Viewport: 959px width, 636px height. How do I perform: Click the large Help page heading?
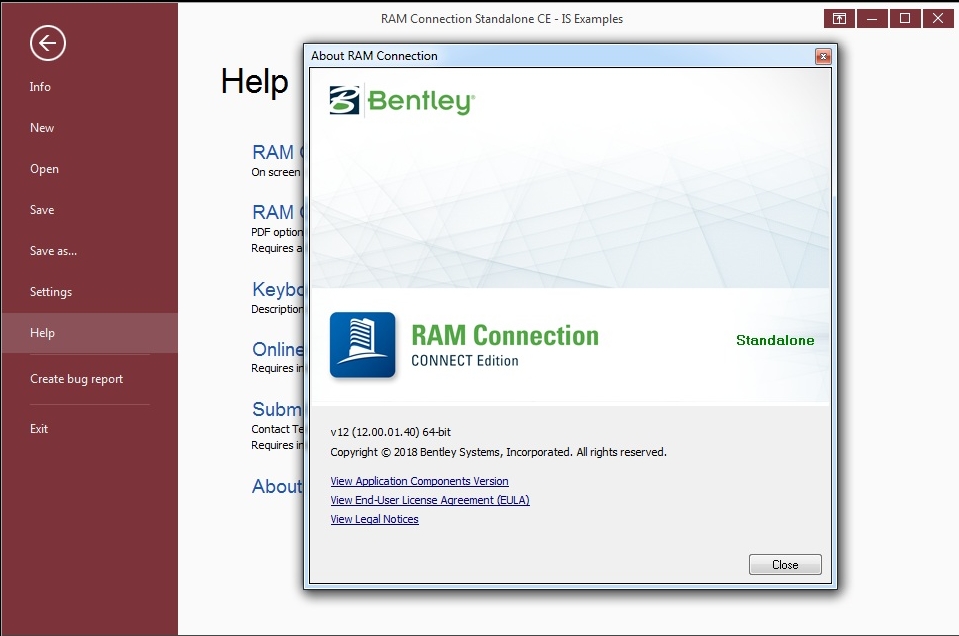(254, 81)
